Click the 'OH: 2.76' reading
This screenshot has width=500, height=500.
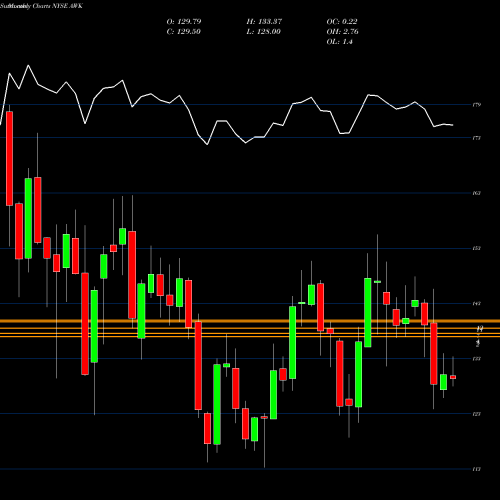342,32
